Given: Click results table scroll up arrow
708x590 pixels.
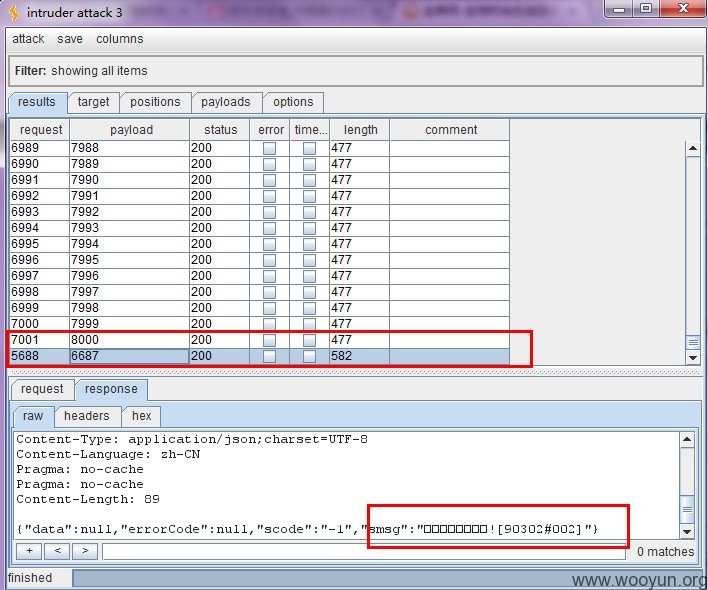Looking at the screenshot, I should coord(693,149).
